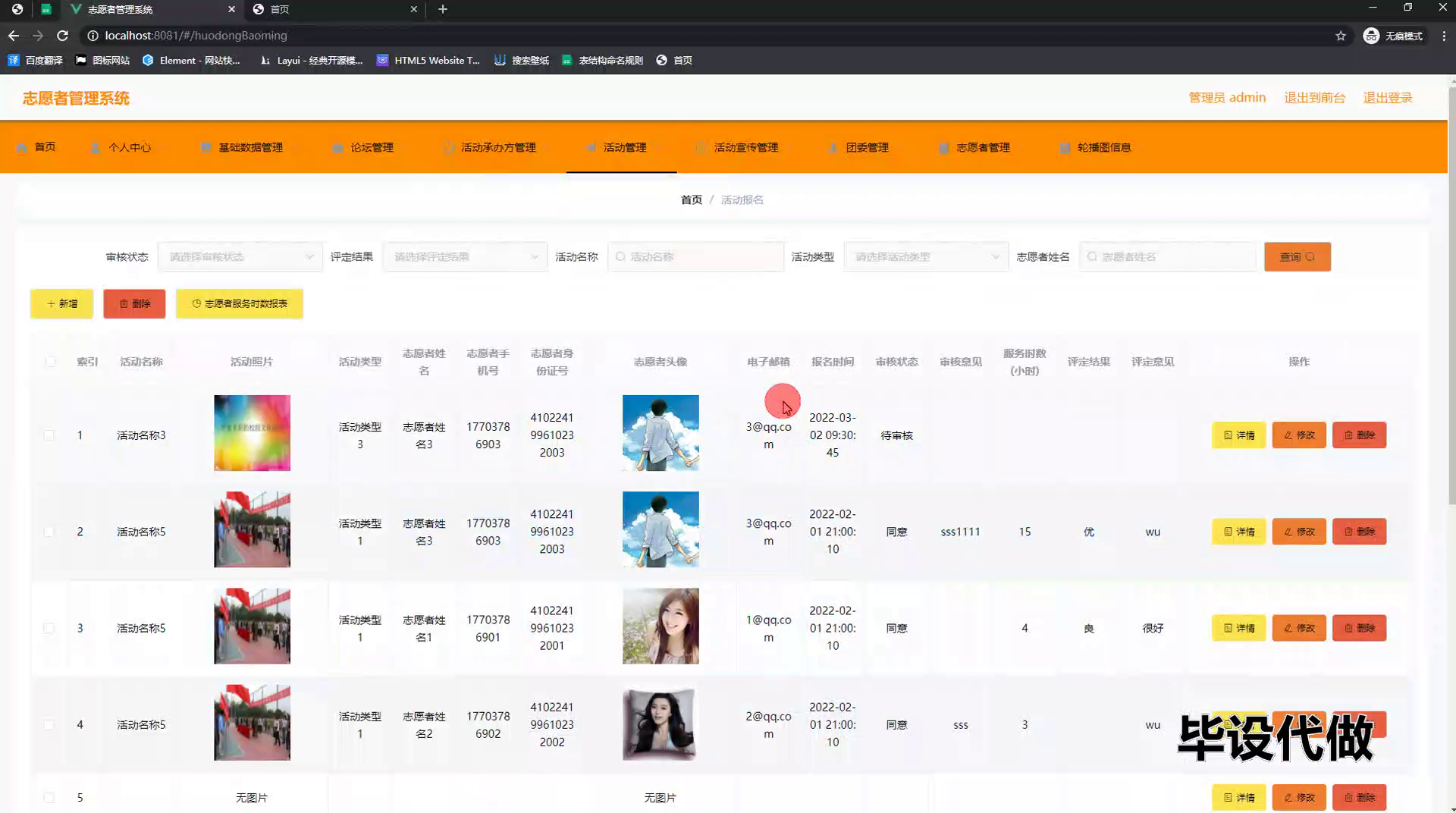The image size is (1456, 813).
Task: Open 团委管理 menu
Action: [x=858, y=147]
